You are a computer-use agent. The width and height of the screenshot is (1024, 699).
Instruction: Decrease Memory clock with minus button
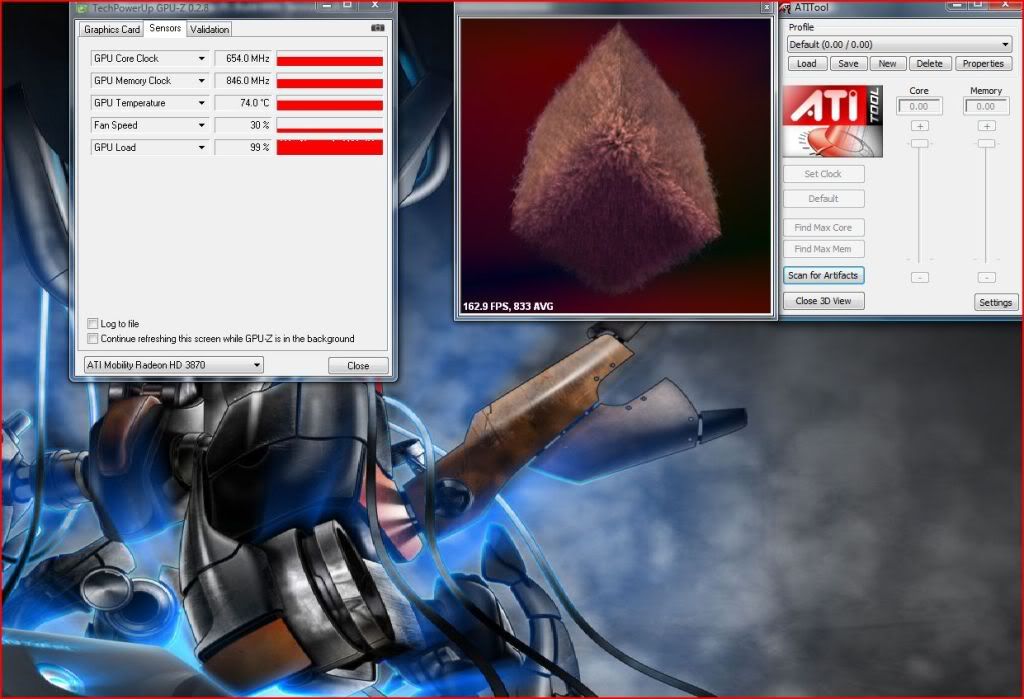pyautogui.click(x=987, y=278)
